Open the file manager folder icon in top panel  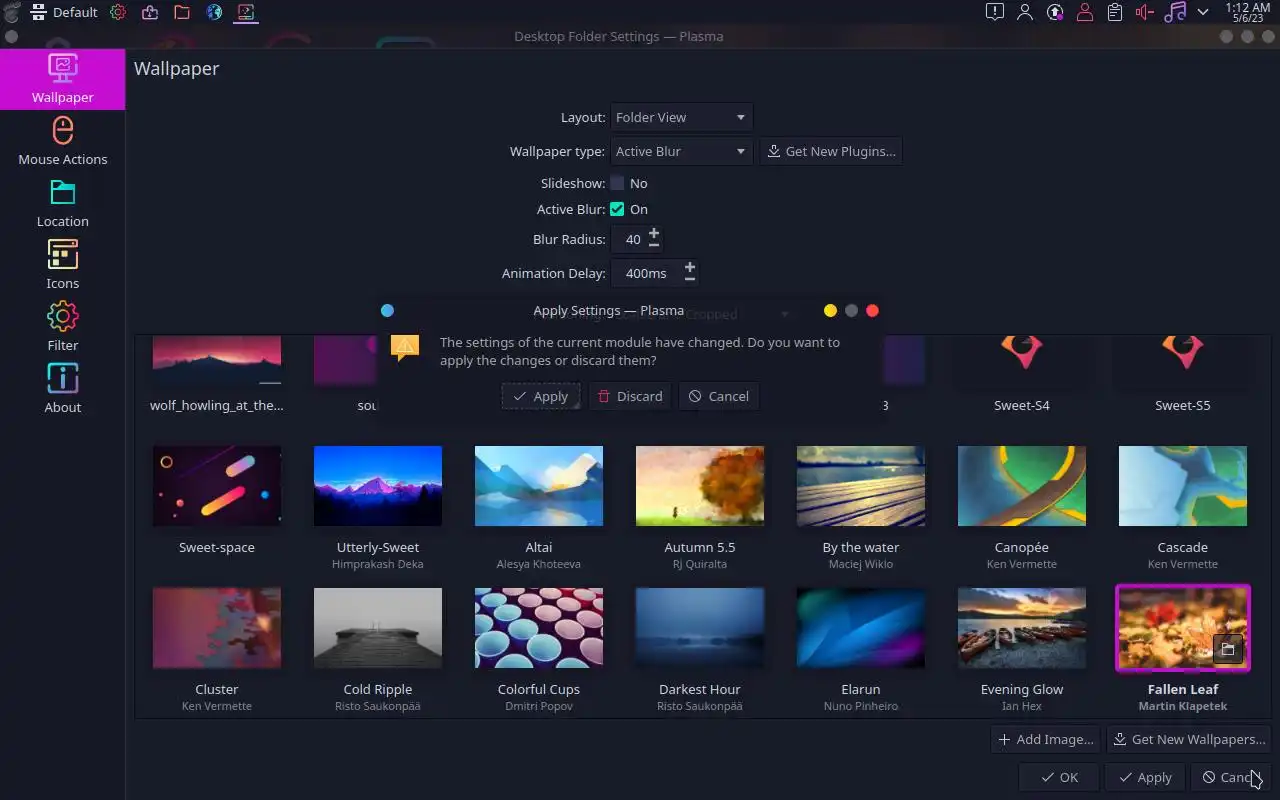click(x=182, y=12)
